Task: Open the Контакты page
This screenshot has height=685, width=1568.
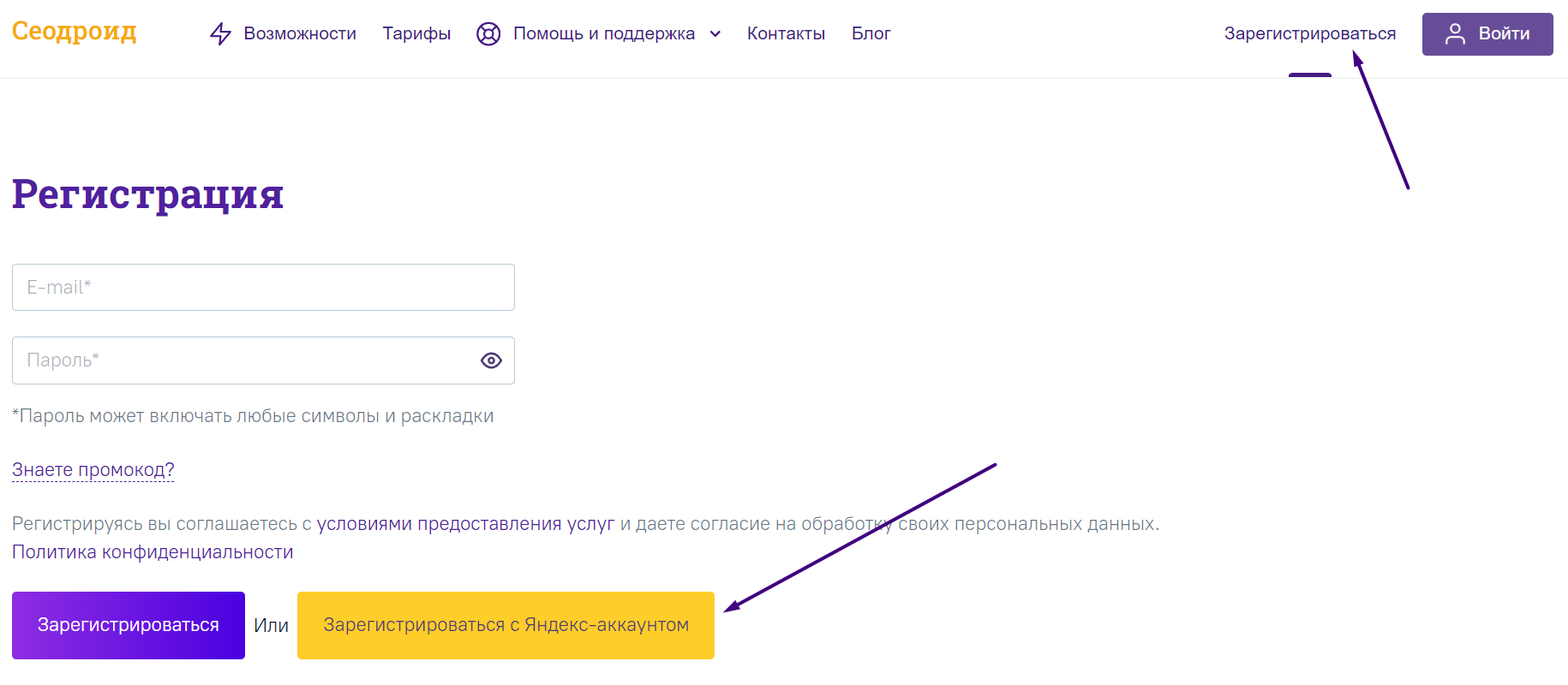Action: 786,33
